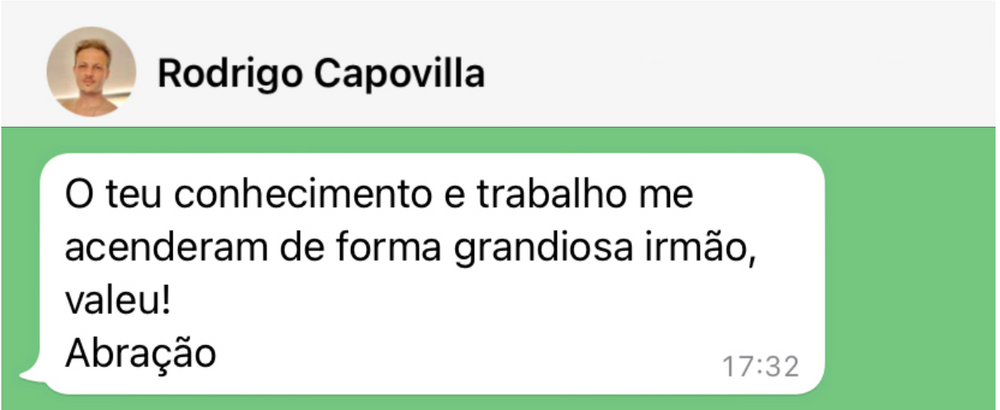Open Rodrigo Capovilla's profile picture

(91, 72)
